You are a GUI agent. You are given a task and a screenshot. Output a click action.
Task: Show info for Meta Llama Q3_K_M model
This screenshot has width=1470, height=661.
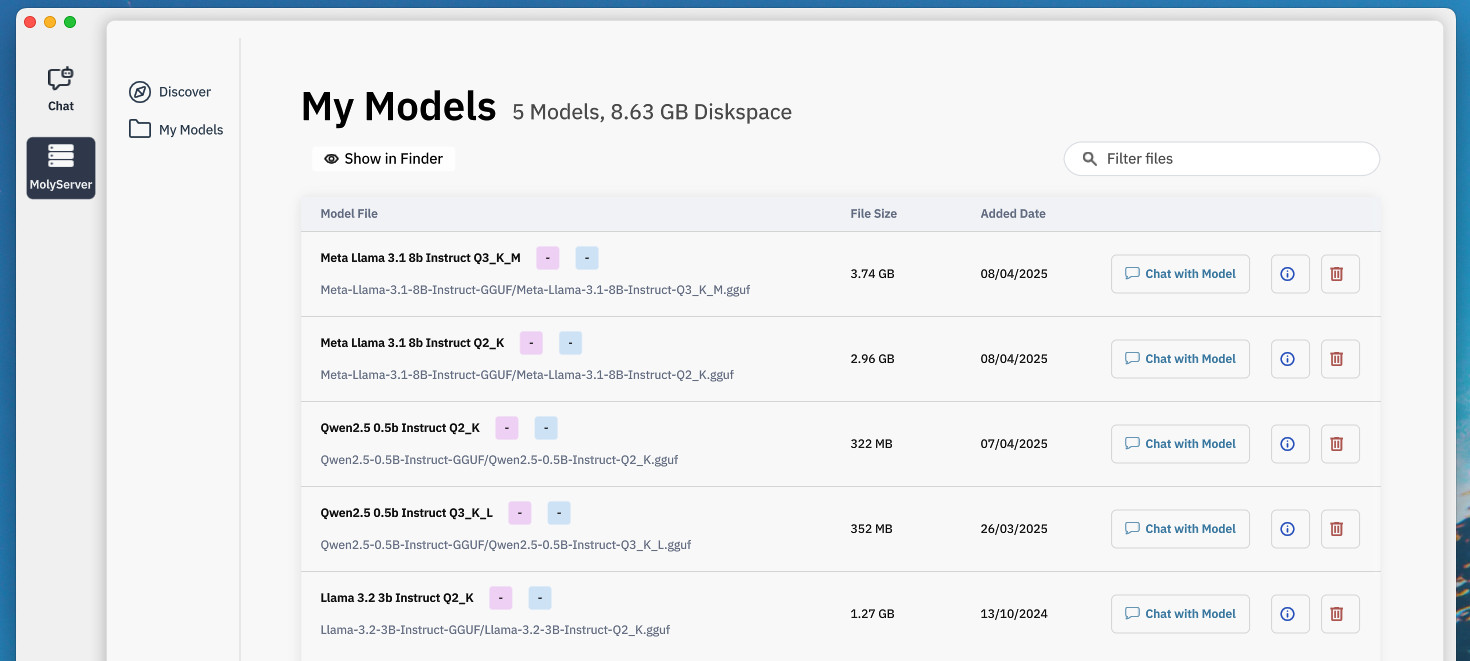coord(1288,274)
